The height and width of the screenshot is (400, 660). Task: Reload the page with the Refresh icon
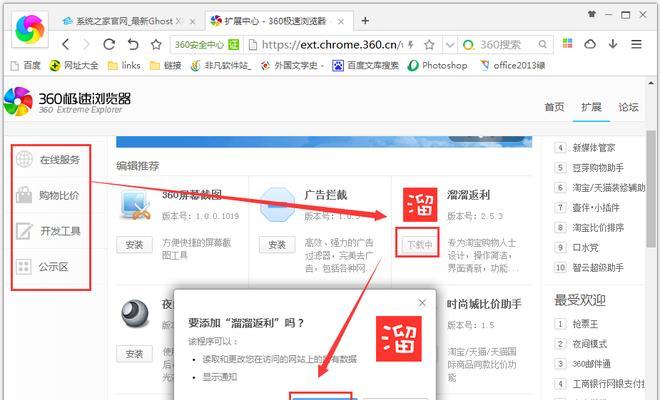coord(109,44)
